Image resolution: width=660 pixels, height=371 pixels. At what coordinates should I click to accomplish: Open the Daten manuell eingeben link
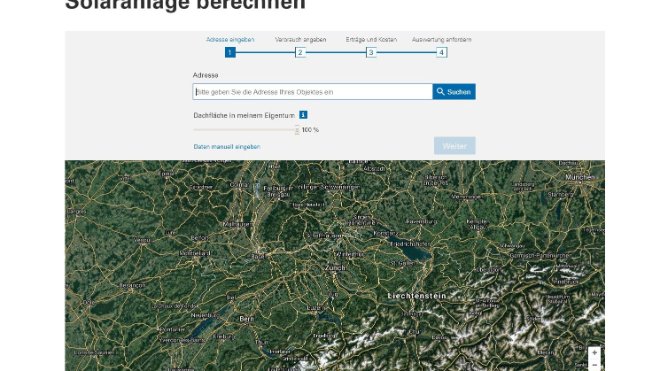pyautogui.click(x=227, y=147)
